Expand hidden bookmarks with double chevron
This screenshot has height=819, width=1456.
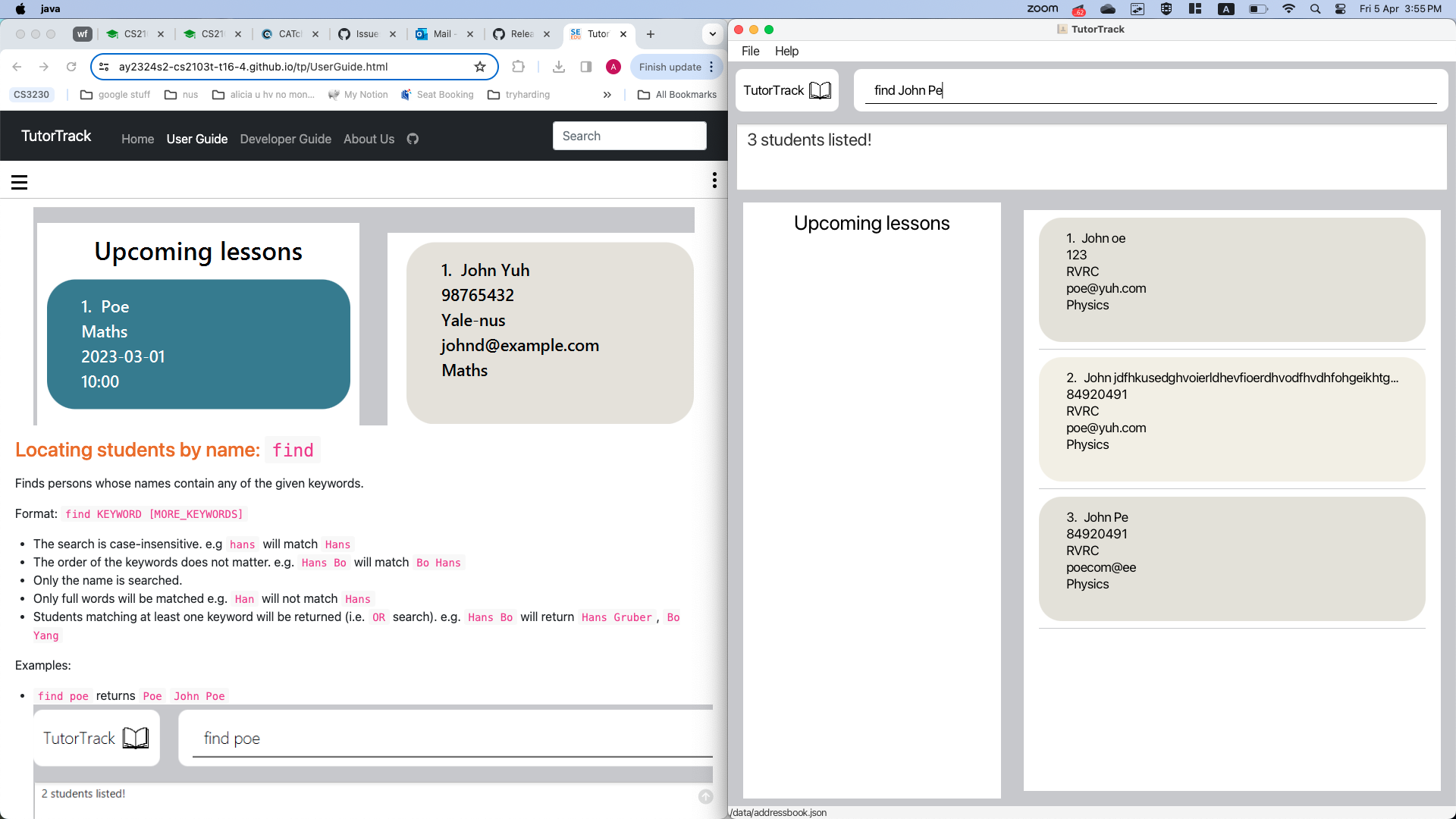pyautogui.click(x=607, y=95)
